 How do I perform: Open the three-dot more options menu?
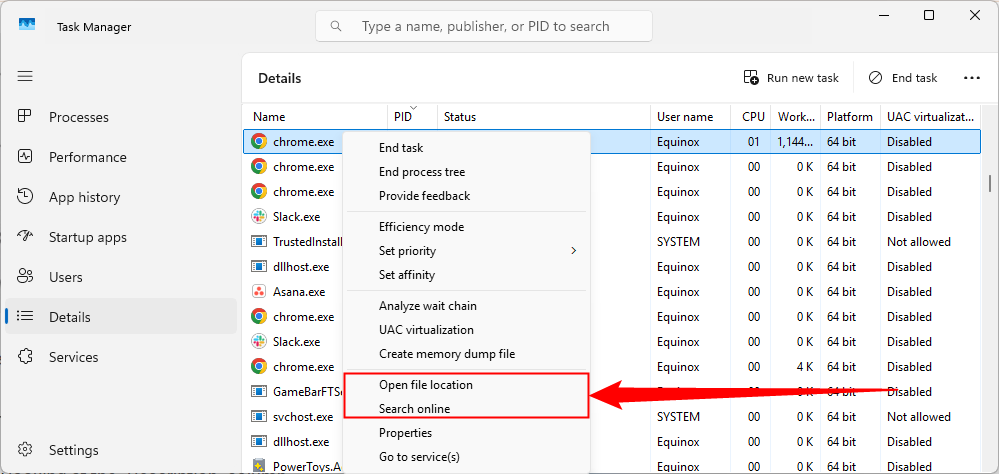click(971, 78)
